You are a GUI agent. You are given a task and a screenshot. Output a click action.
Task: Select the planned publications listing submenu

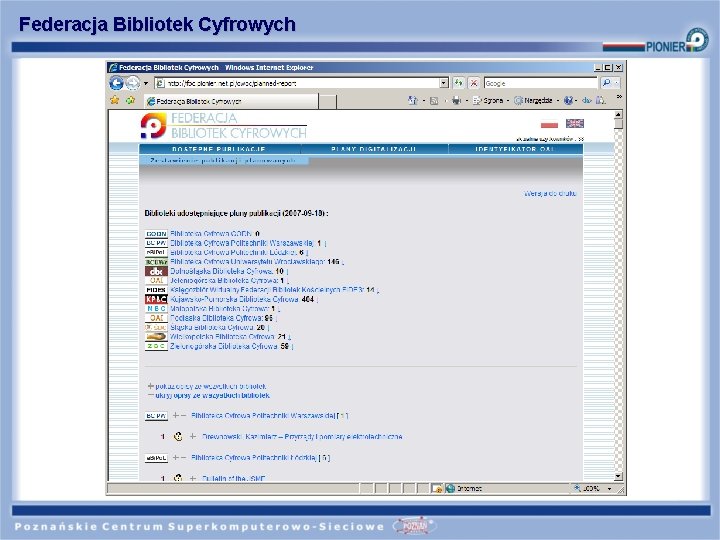[x=223, y=160]
